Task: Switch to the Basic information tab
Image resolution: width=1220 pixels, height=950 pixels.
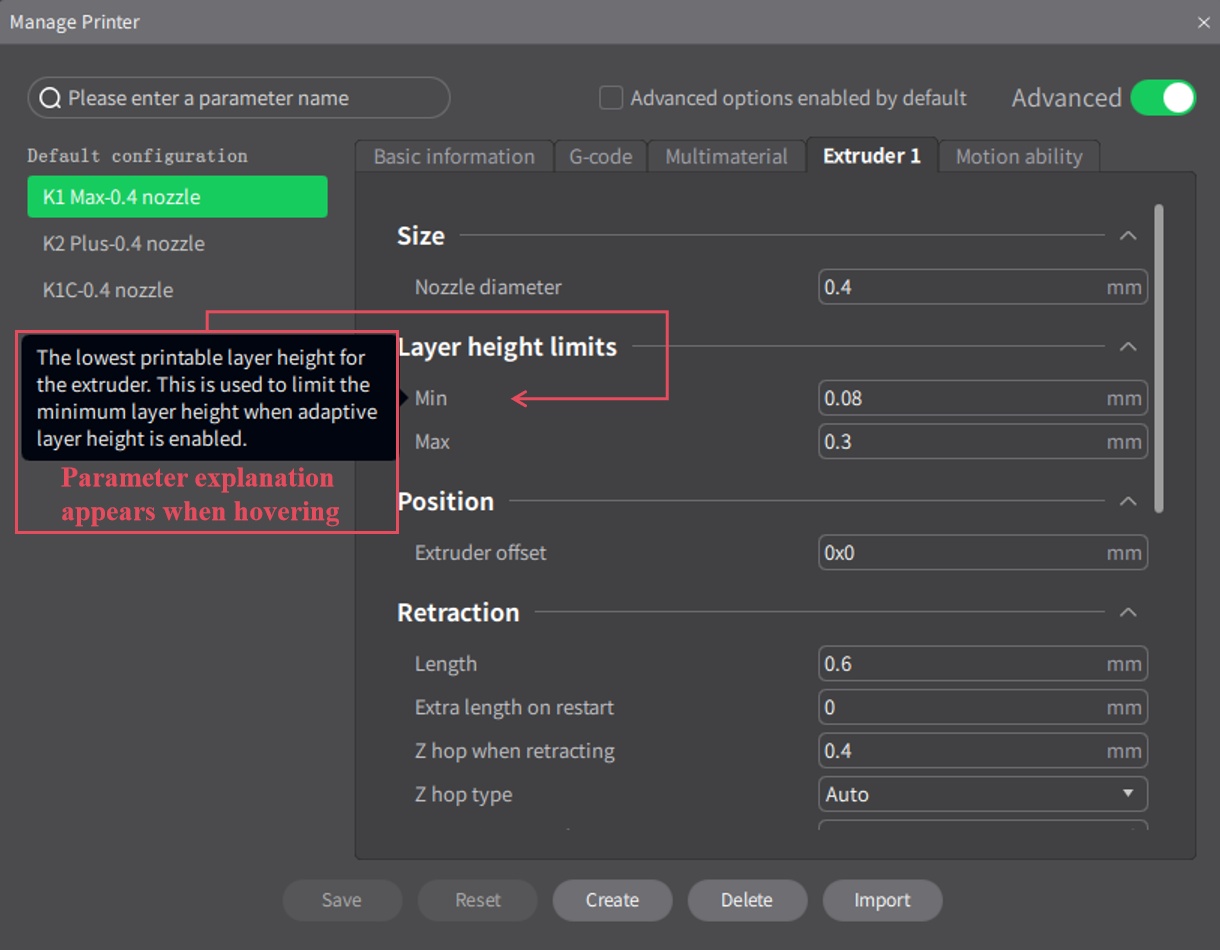Action: [x=454, y=157]
